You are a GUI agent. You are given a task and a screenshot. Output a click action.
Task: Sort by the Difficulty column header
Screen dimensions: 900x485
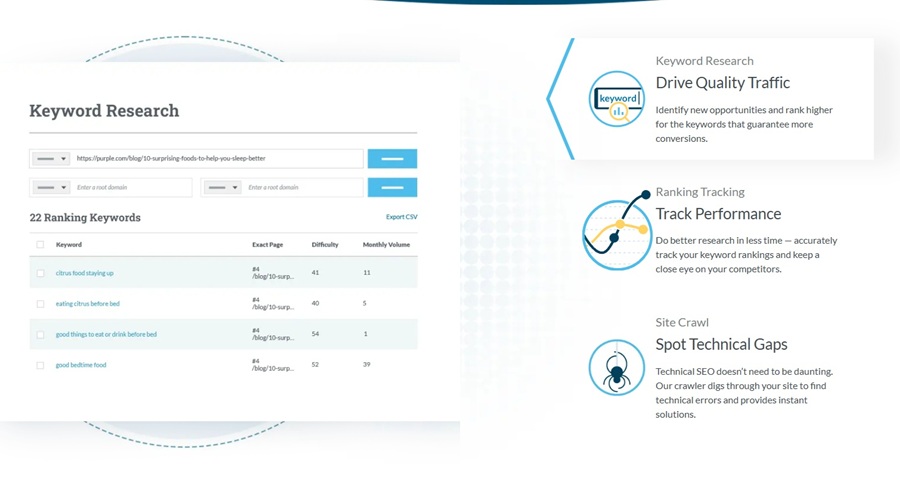tap(325, 245)
